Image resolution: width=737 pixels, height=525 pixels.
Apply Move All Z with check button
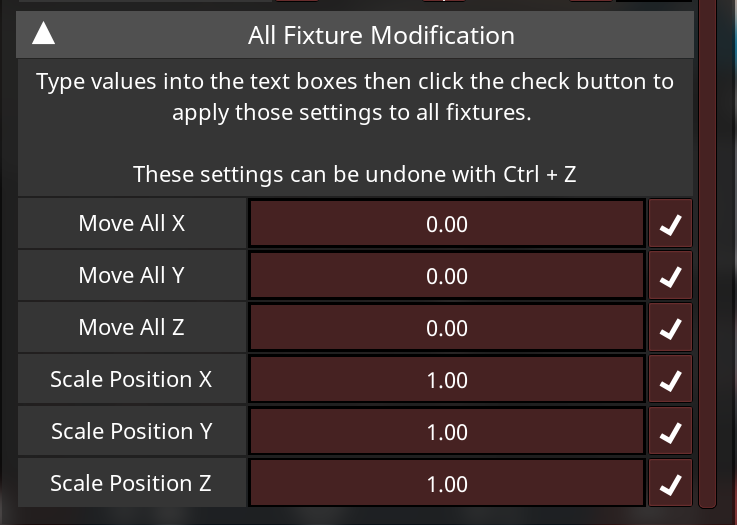click(671, 328)
